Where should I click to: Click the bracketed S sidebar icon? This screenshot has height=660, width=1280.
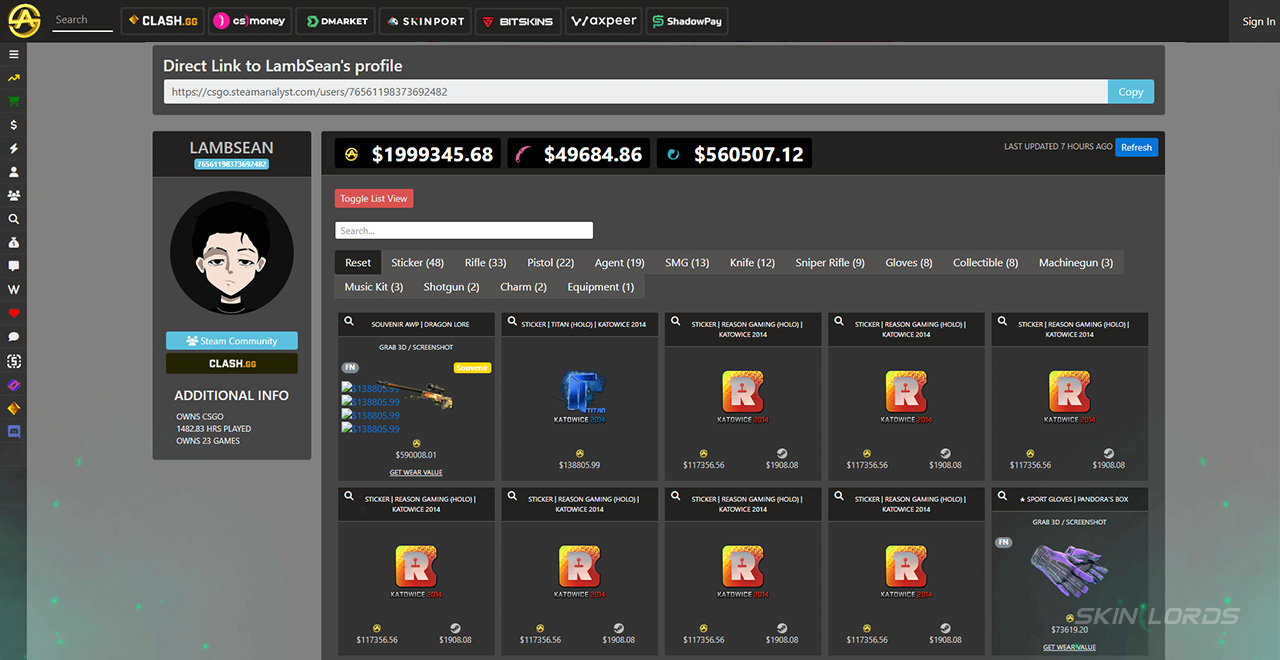(14, 361)
